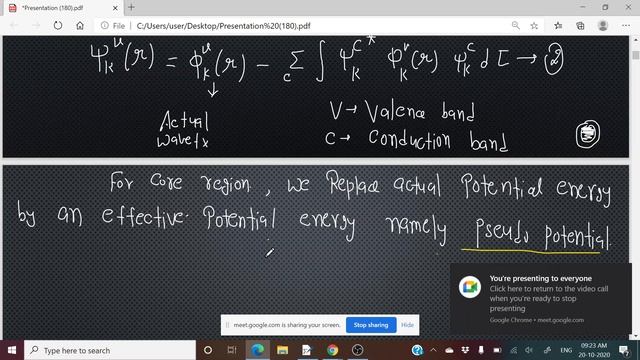Open the Action Center notifications
The width and height of the screenshot is (640, 360).
[624, 350]
